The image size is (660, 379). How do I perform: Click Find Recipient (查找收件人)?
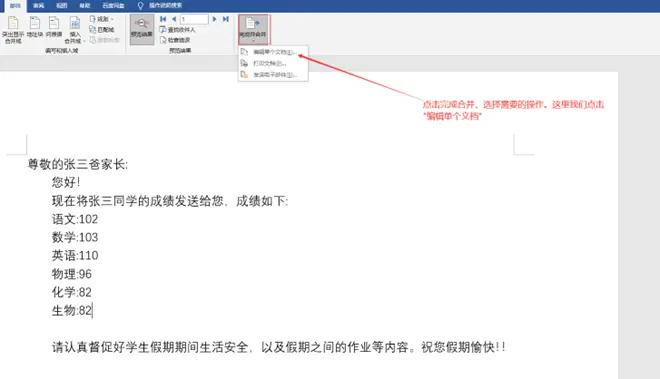(177, 29)
